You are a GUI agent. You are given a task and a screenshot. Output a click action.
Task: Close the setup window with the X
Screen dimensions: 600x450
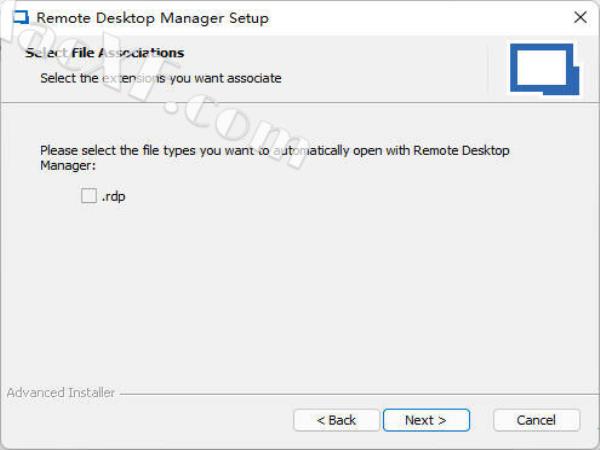pyautogui.click(x=579, y=18)
